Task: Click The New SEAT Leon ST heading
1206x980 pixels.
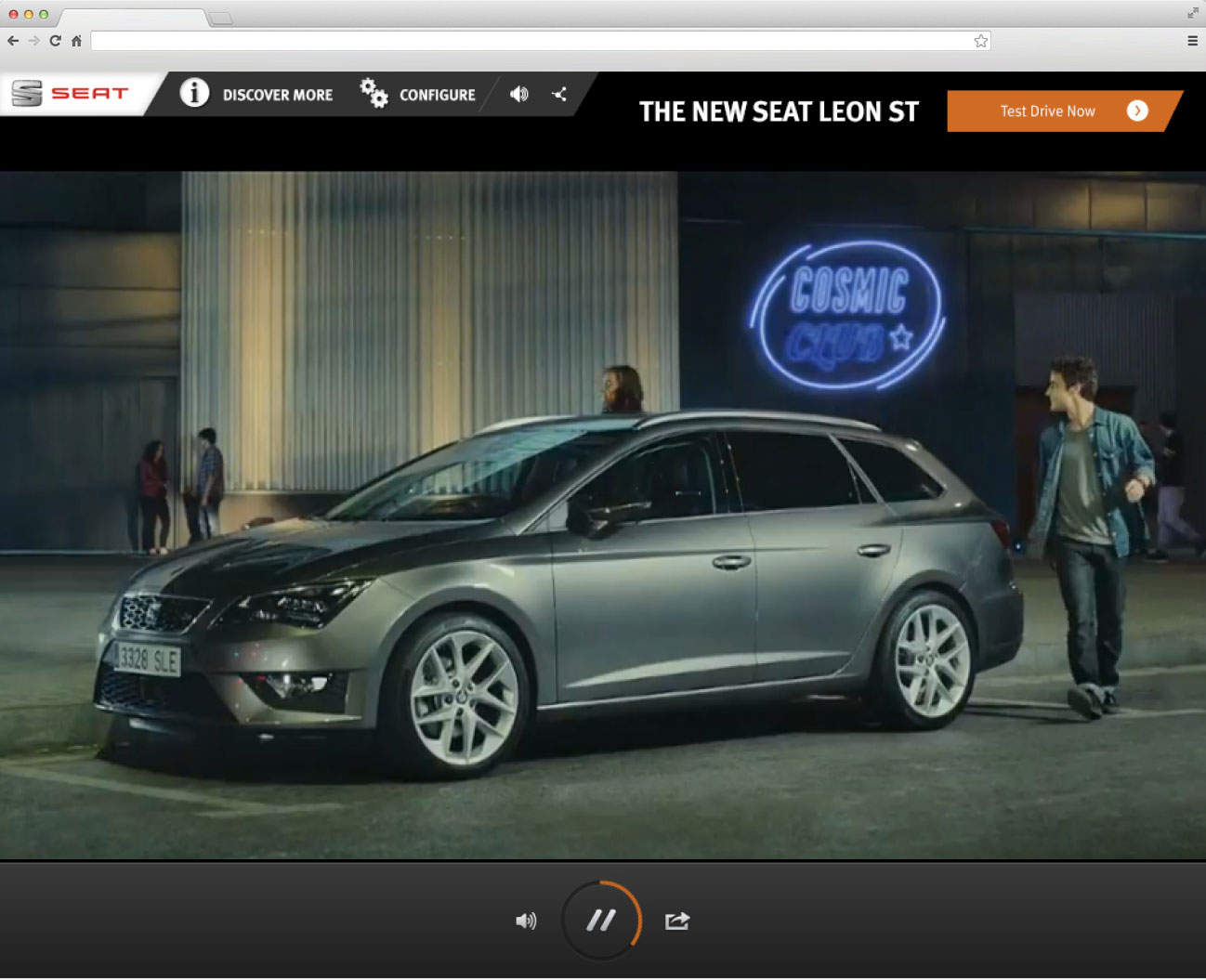Action: coord(779,111)
